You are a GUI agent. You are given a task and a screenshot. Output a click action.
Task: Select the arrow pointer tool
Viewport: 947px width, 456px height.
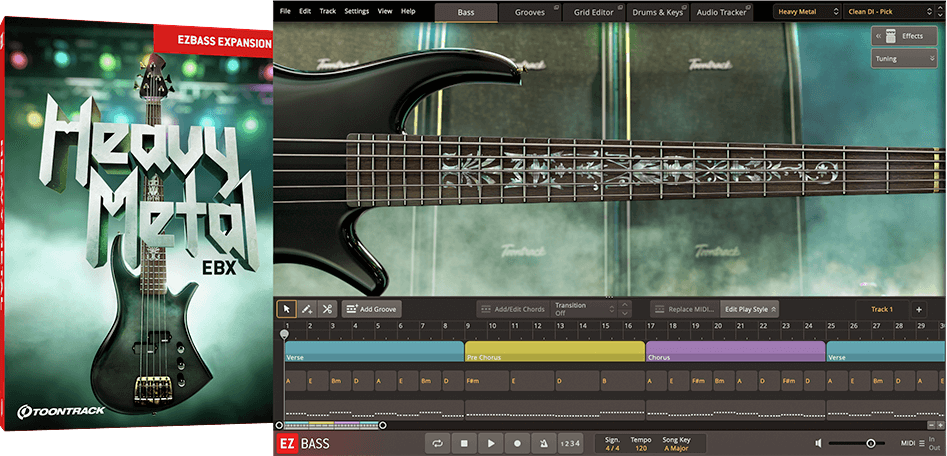pos(286,309)
